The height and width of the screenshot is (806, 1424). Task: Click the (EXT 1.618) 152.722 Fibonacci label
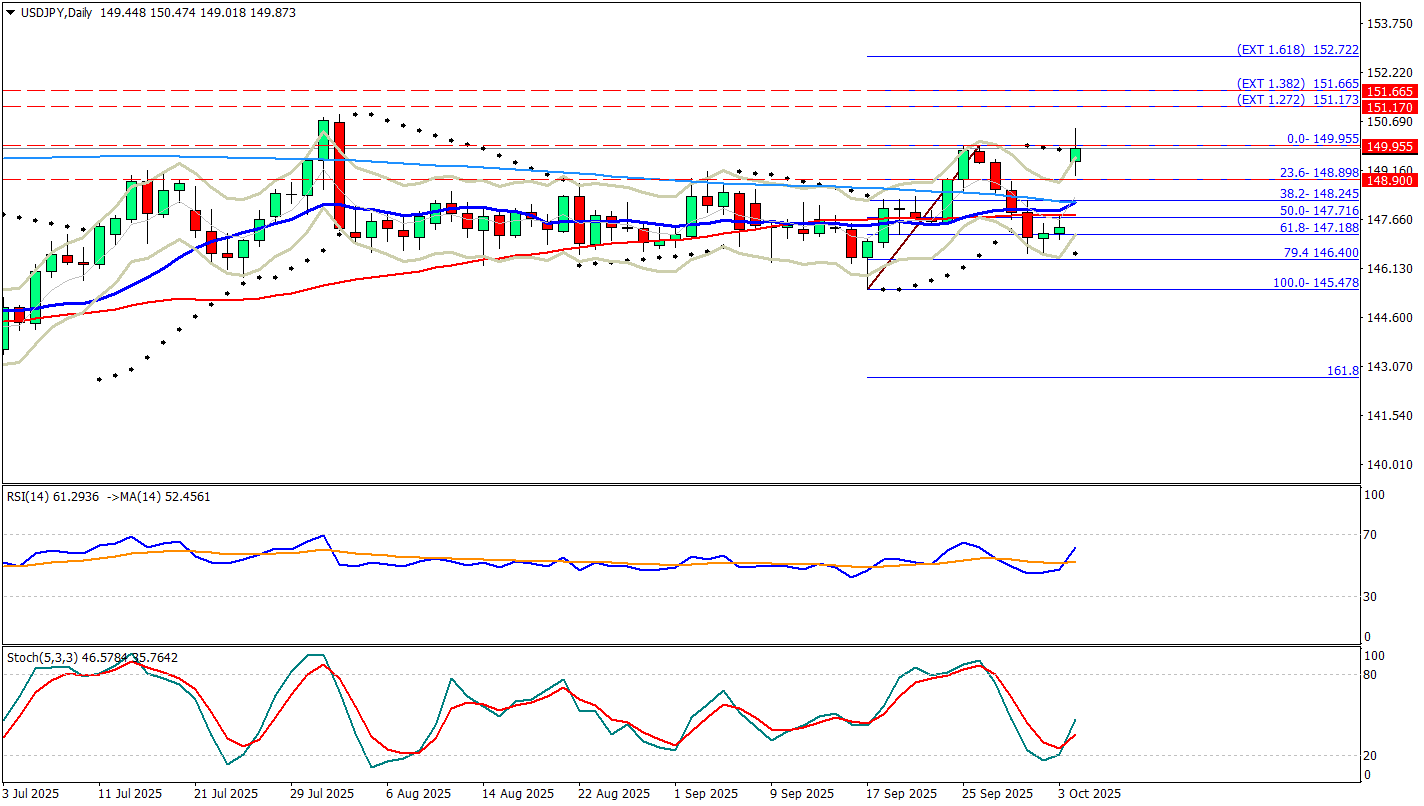(x=1297, y=49)
